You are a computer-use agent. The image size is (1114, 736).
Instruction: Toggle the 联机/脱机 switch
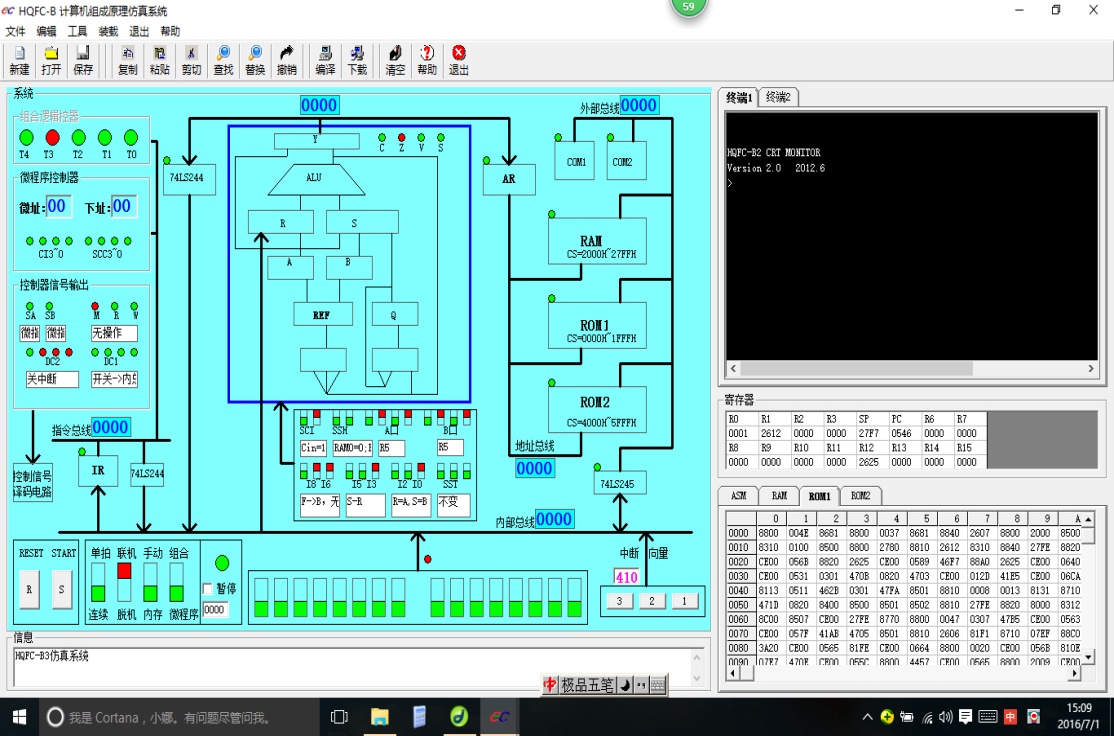pyautogui.click(x=125, y=582)
